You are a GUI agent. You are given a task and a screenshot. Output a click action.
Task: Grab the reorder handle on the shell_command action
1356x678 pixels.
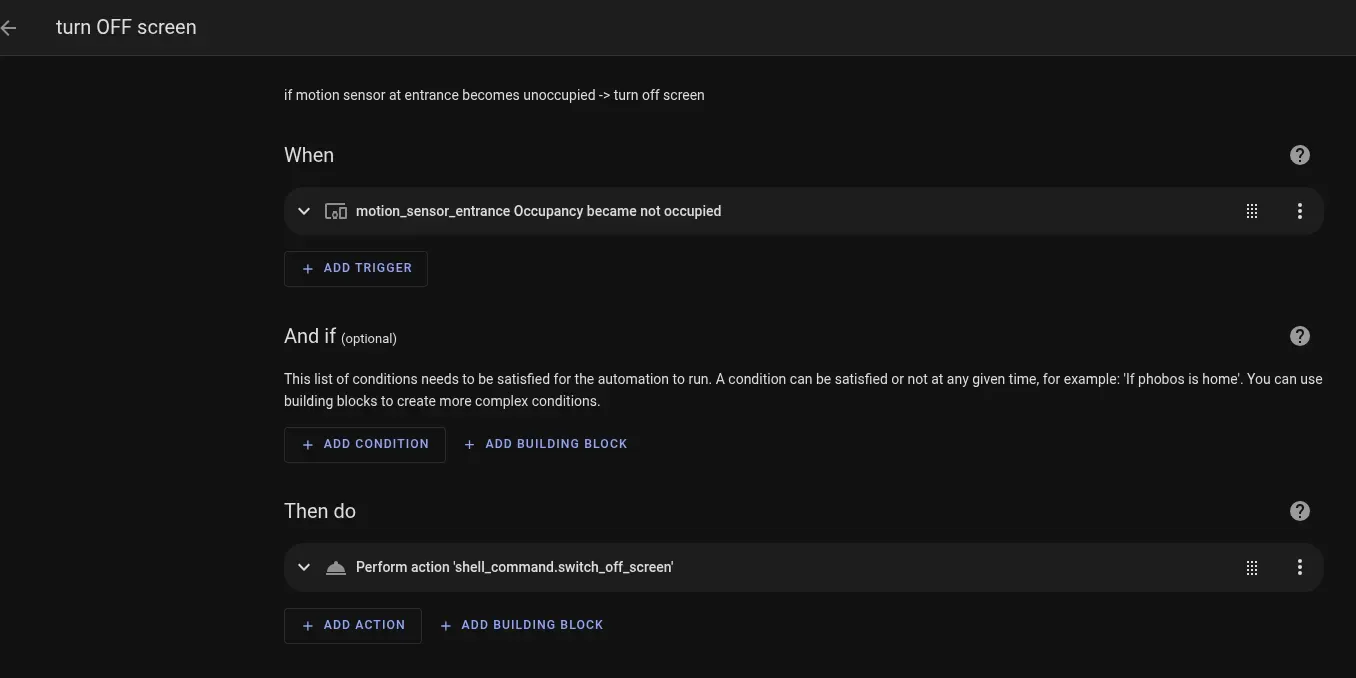tap(1251, 567)
